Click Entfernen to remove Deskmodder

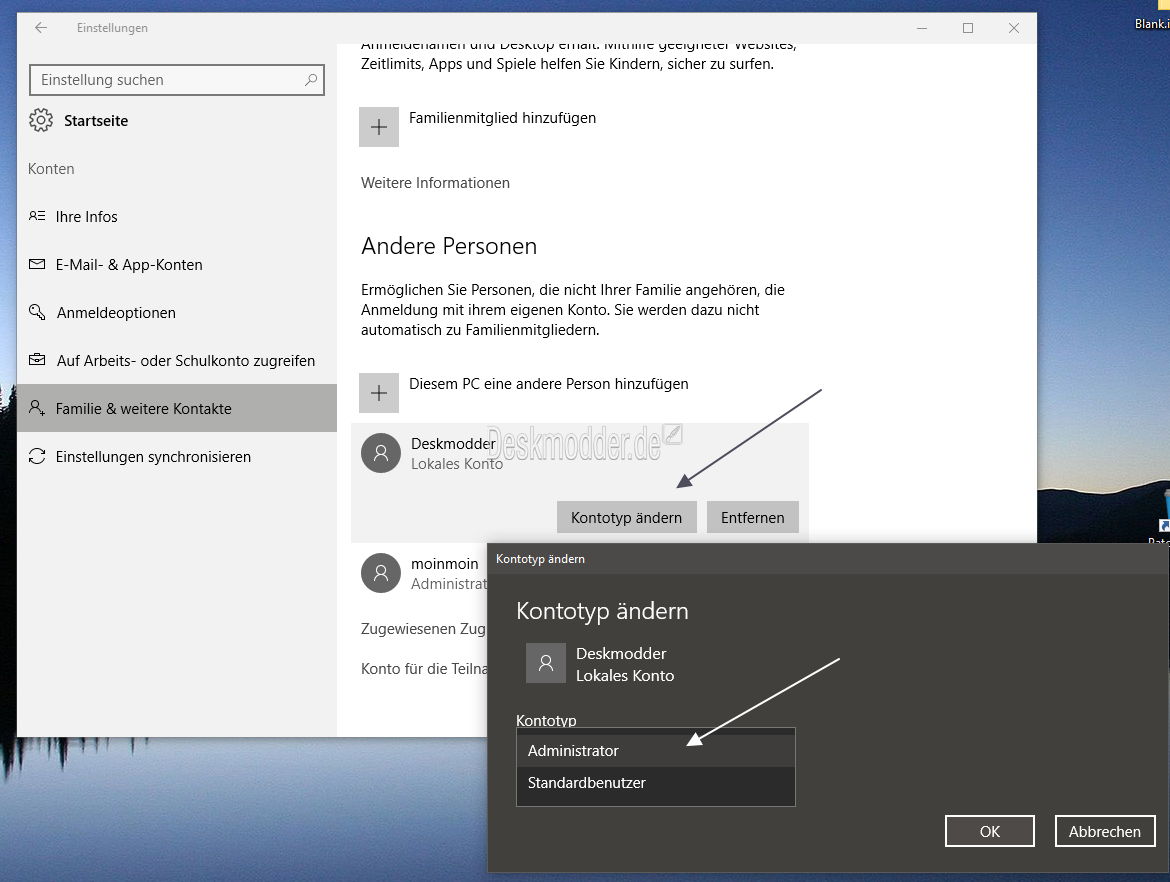pyautogui.click(x=752, y=517)
